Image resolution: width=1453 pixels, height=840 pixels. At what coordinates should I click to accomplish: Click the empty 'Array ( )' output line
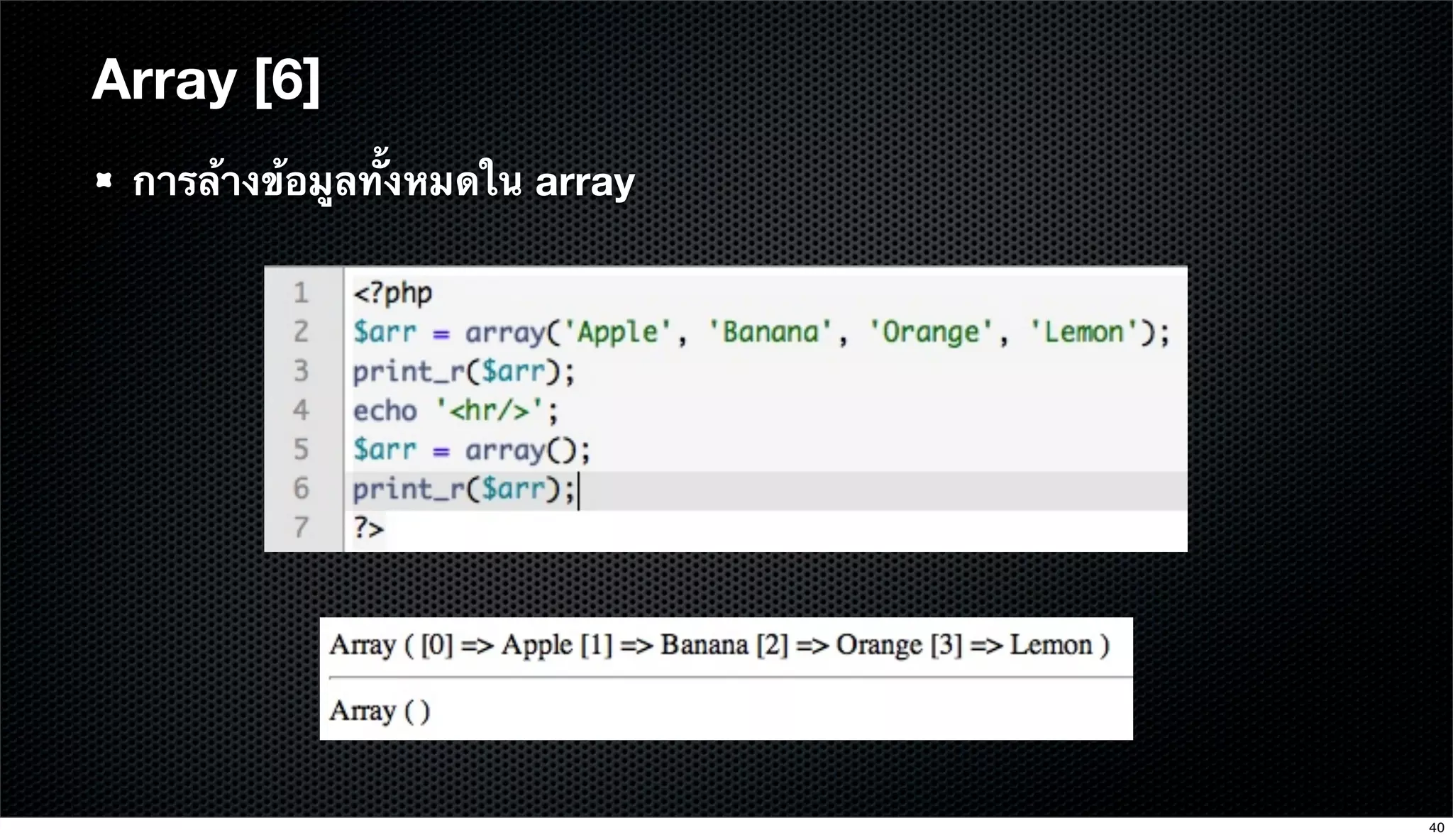(380, 711)
